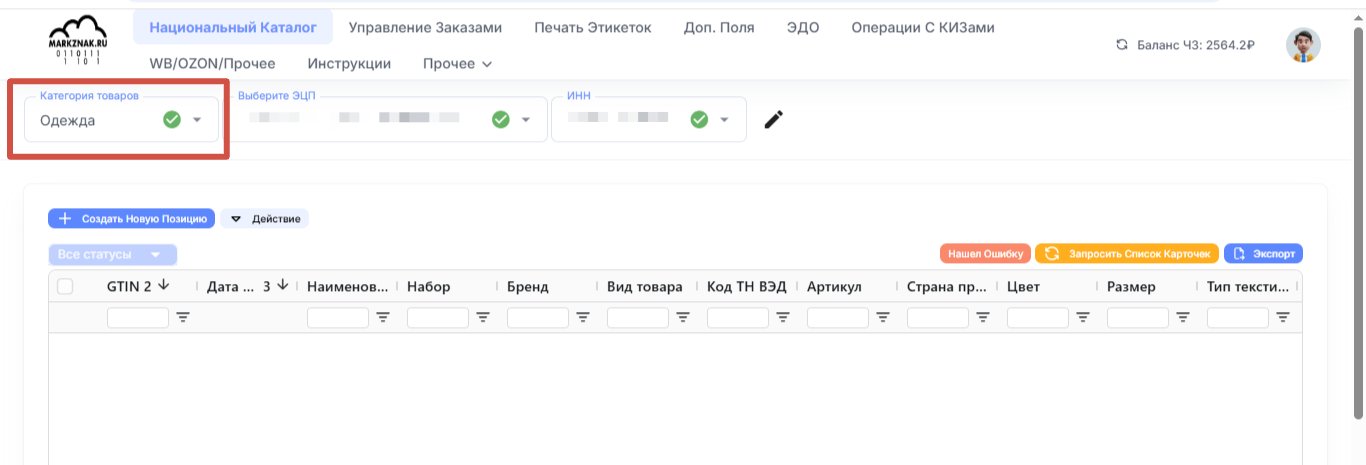This screenshot has width=1366, height=465.
Task: Tick the select-all checkbox in table header
Action: [65, 287]
